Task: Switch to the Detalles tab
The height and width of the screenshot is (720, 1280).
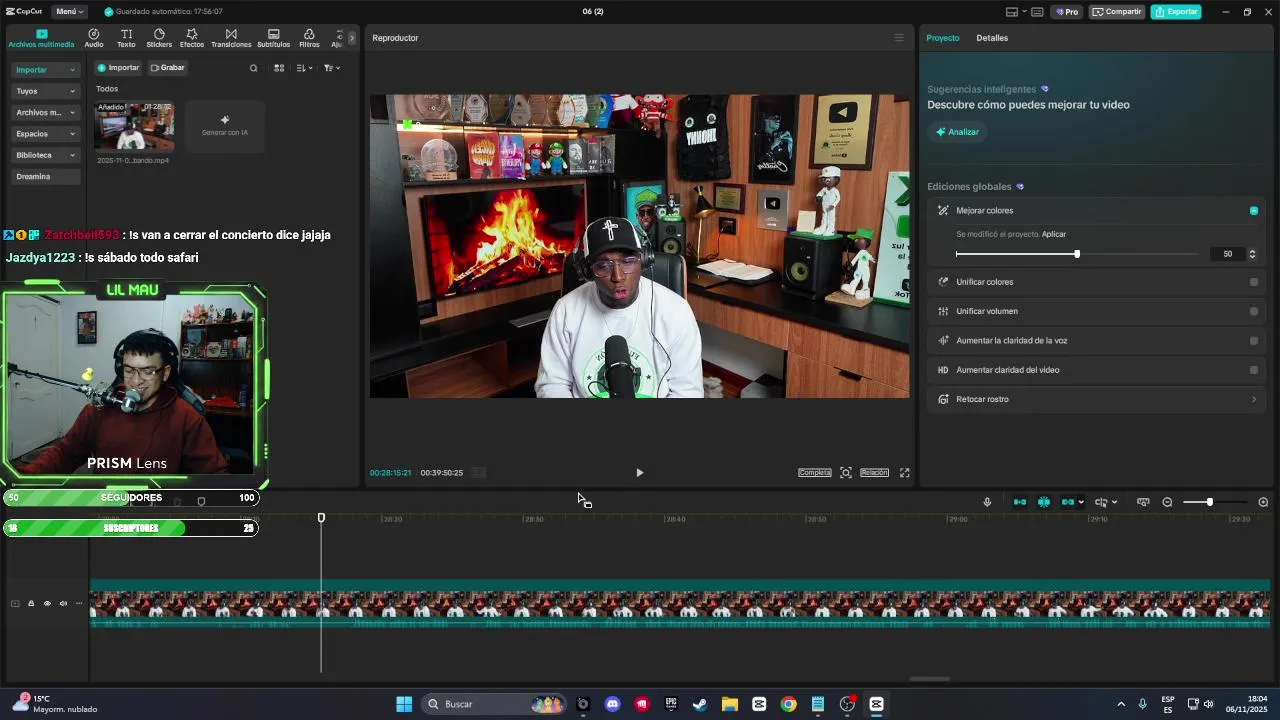Action: coord(992,38)
